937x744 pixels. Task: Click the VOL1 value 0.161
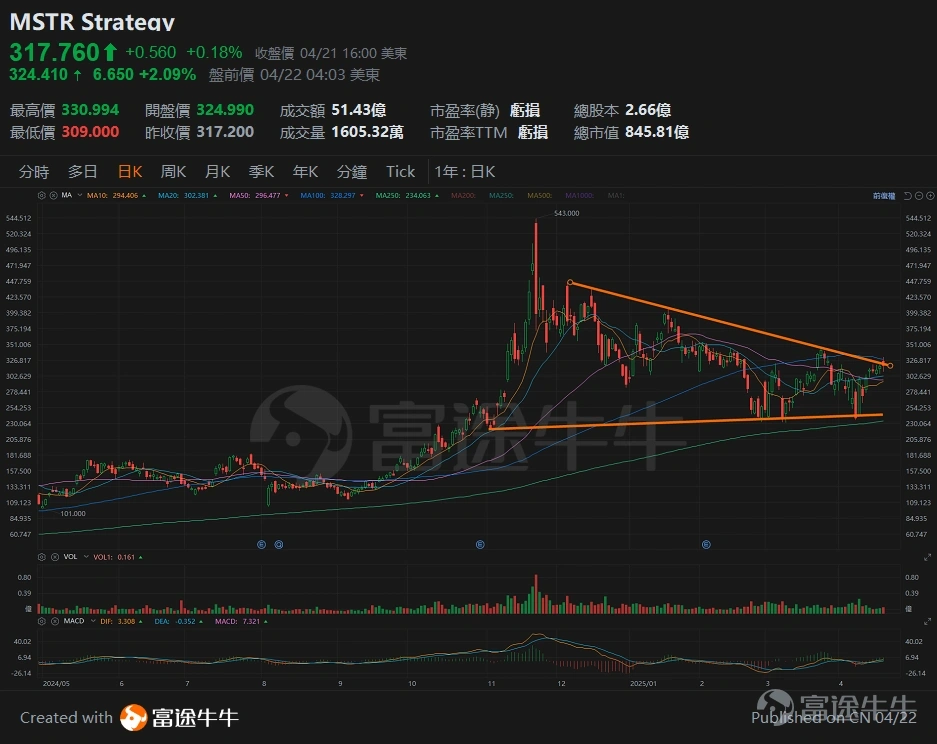click(x=126, y=557)
